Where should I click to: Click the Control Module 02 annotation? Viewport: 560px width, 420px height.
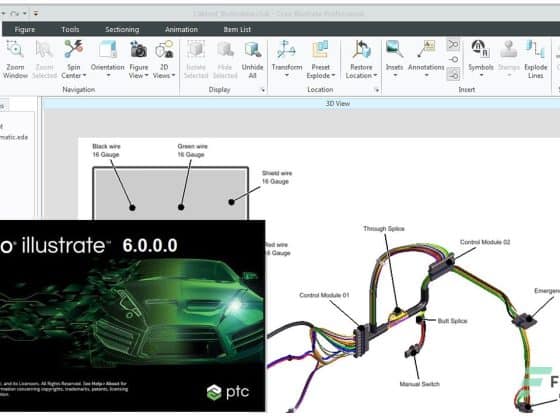pyautogui.click(x=485, y=242)
